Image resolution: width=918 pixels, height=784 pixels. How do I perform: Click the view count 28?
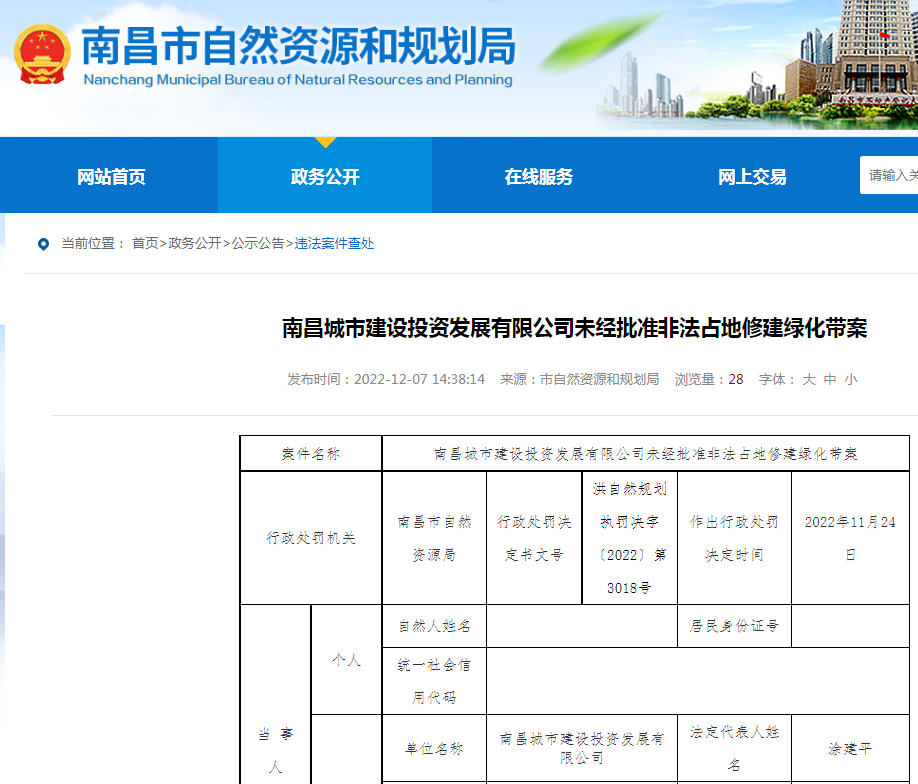coord(736,379)
